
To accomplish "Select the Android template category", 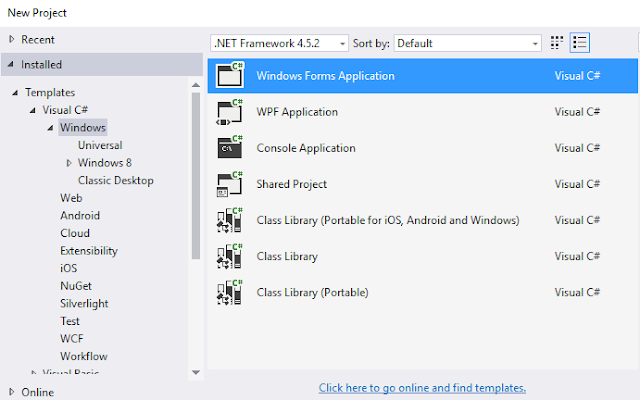I will pyautogui.click(x=80, y=216).
